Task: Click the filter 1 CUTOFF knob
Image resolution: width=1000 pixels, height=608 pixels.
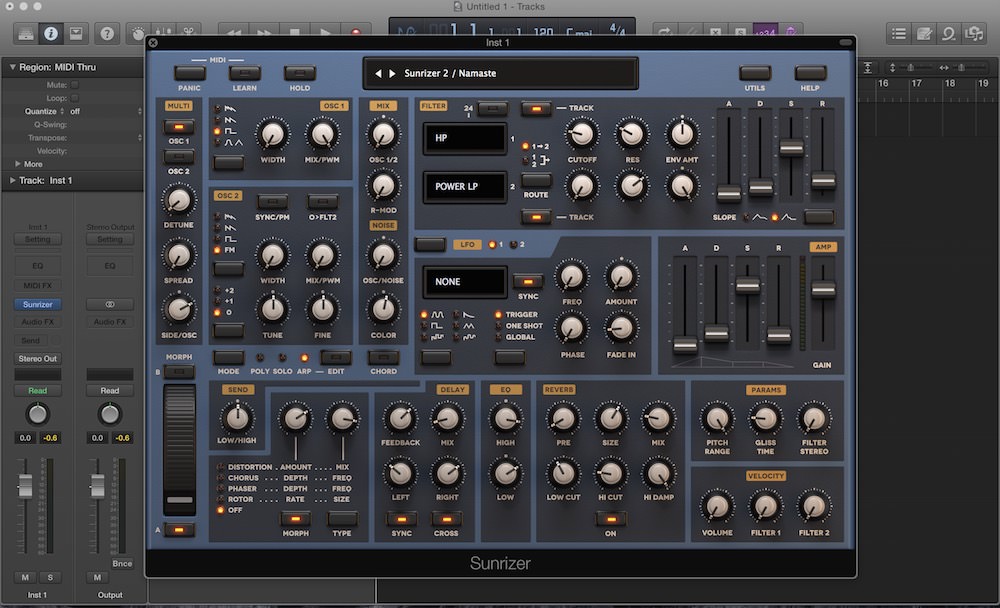Action: click(582, 135)
